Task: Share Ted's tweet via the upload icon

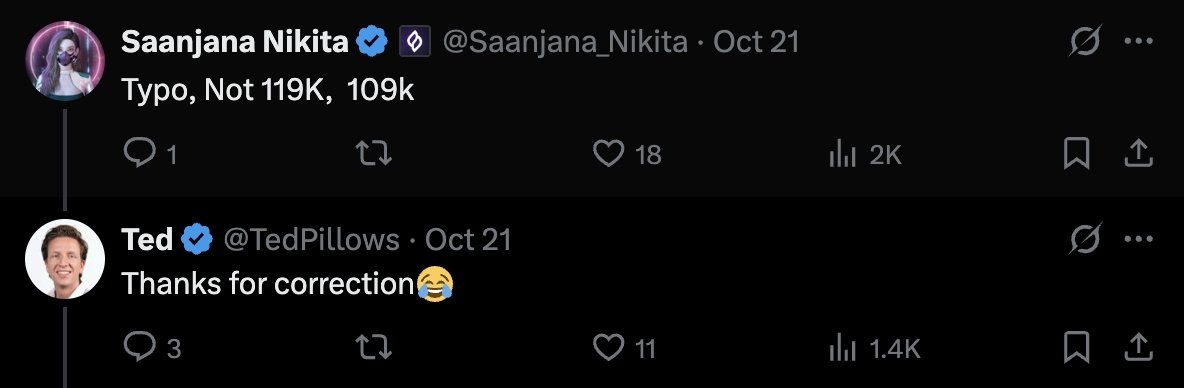Action: coord(1138,347)
